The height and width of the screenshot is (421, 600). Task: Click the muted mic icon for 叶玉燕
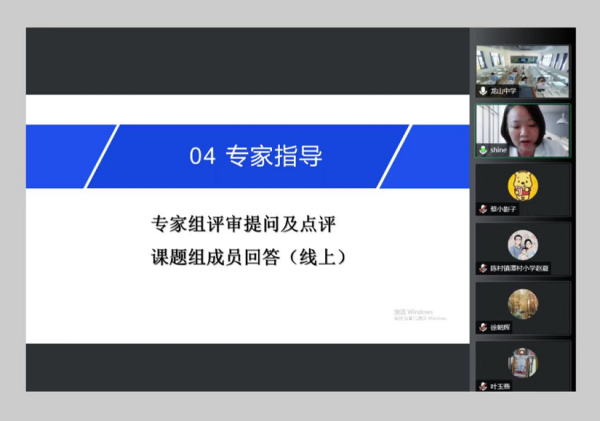click(x=483, y=385)
